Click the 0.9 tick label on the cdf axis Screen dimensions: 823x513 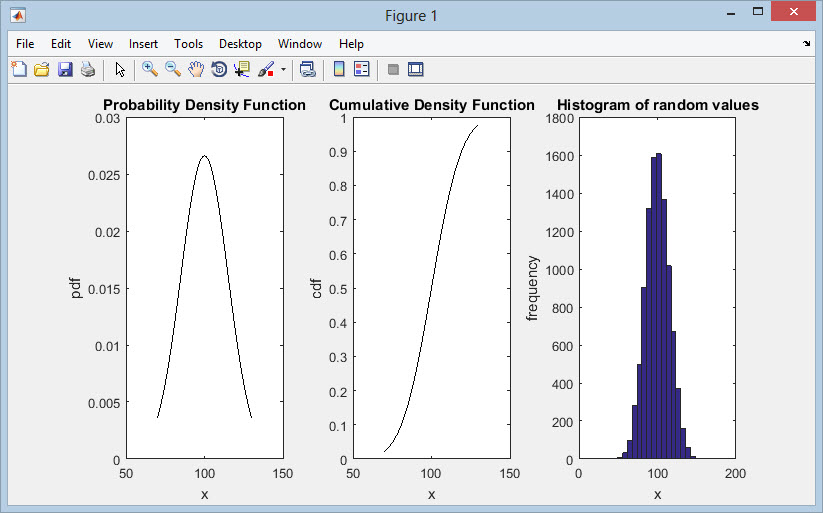click(x=338, y=152)
